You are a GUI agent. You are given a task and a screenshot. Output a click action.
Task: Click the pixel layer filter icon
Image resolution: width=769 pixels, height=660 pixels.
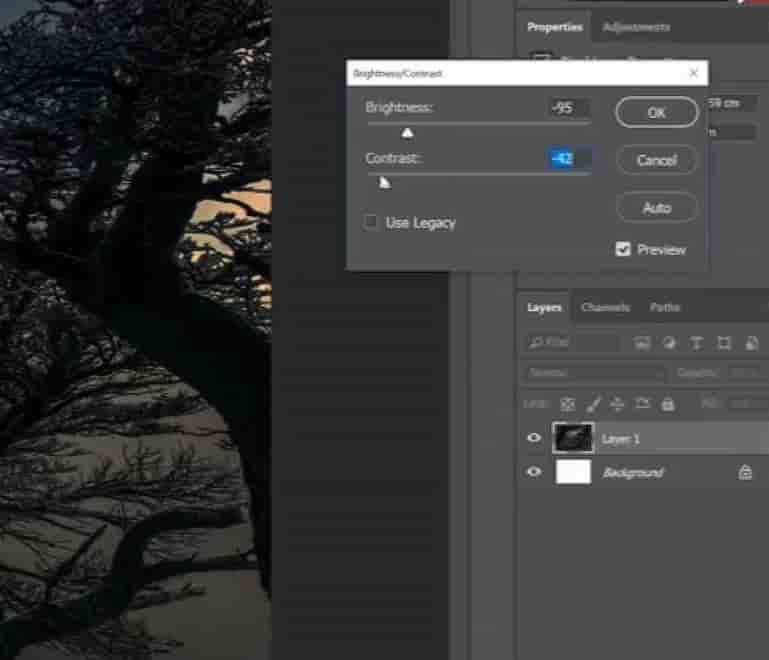point(643,343)
